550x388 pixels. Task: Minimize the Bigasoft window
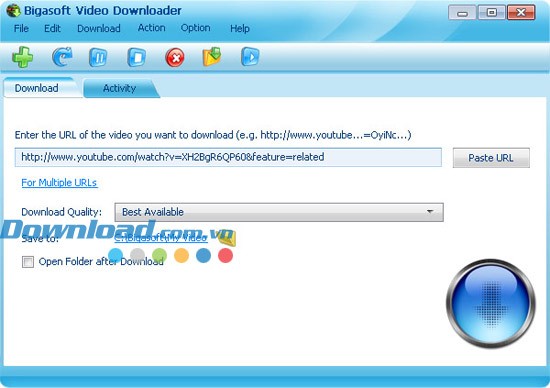pos(462,13)
